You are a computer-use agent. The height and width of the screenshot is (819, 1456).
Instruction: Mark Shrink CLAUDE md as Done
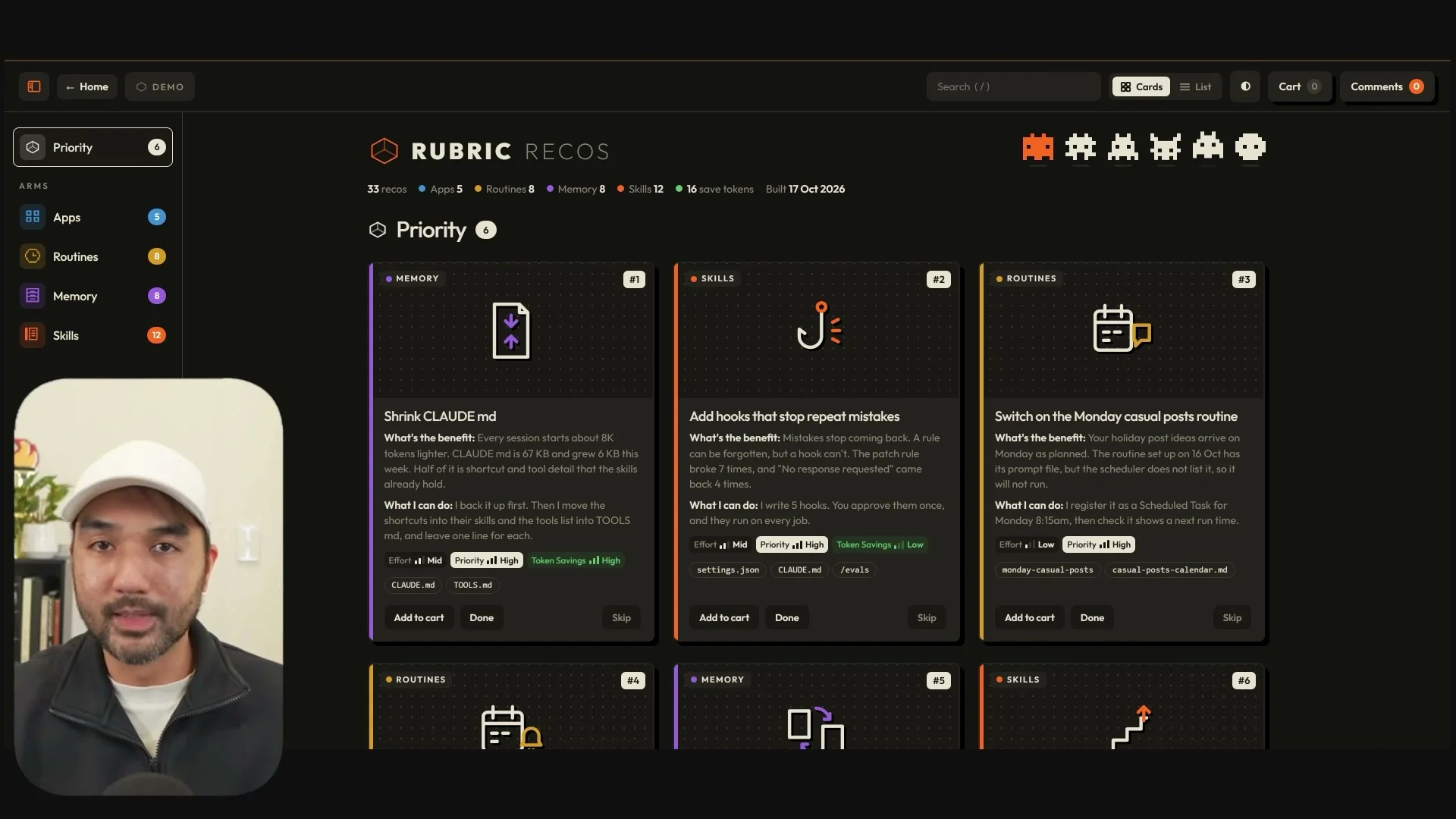click(482, 617)
